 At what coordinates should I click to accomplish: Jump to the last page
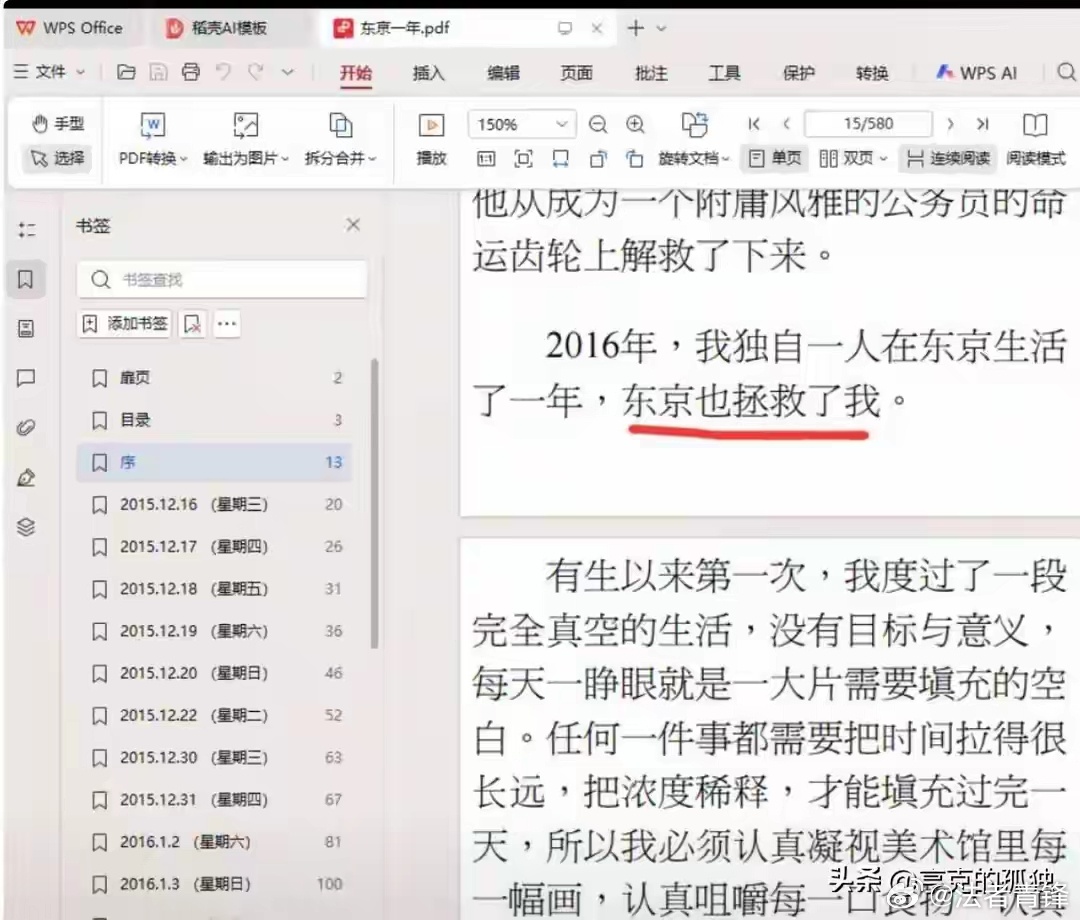click(x=983, y=124)
